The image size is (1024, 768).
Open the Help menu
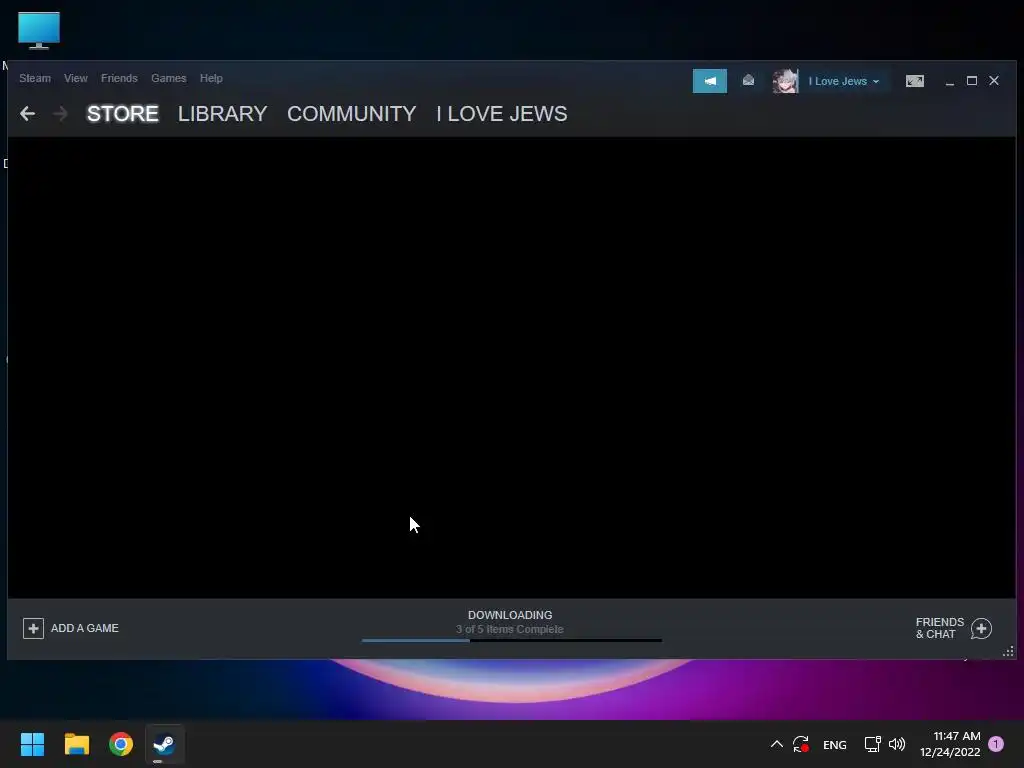coord(211,78)
